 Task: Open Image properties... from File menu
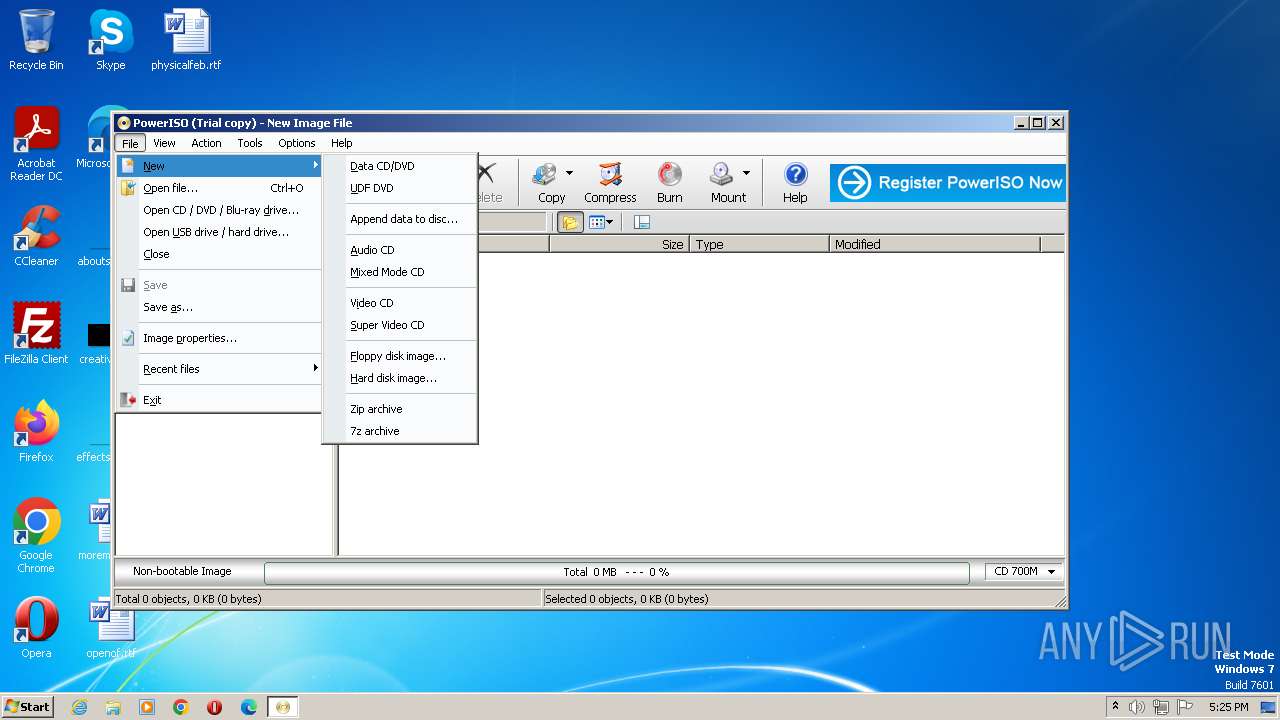pyautogui.click(x=219, y=338)
